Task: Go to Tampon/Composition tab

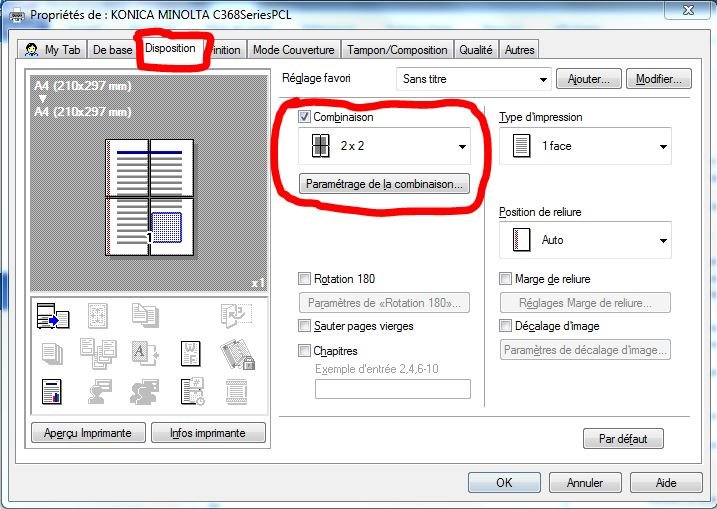Action: click(397, 49)
